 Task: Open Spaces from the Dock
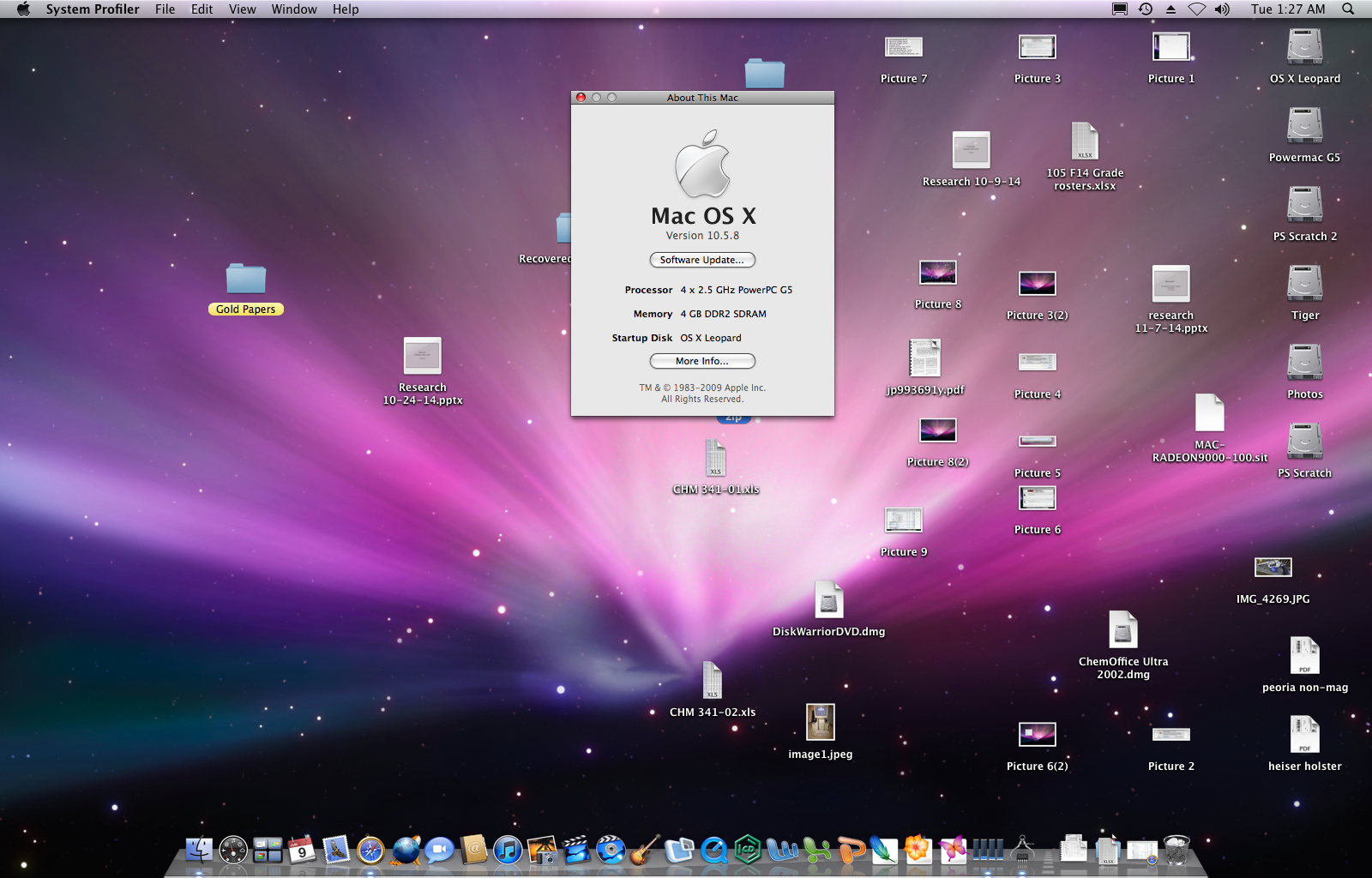click(x=268, y=850)
